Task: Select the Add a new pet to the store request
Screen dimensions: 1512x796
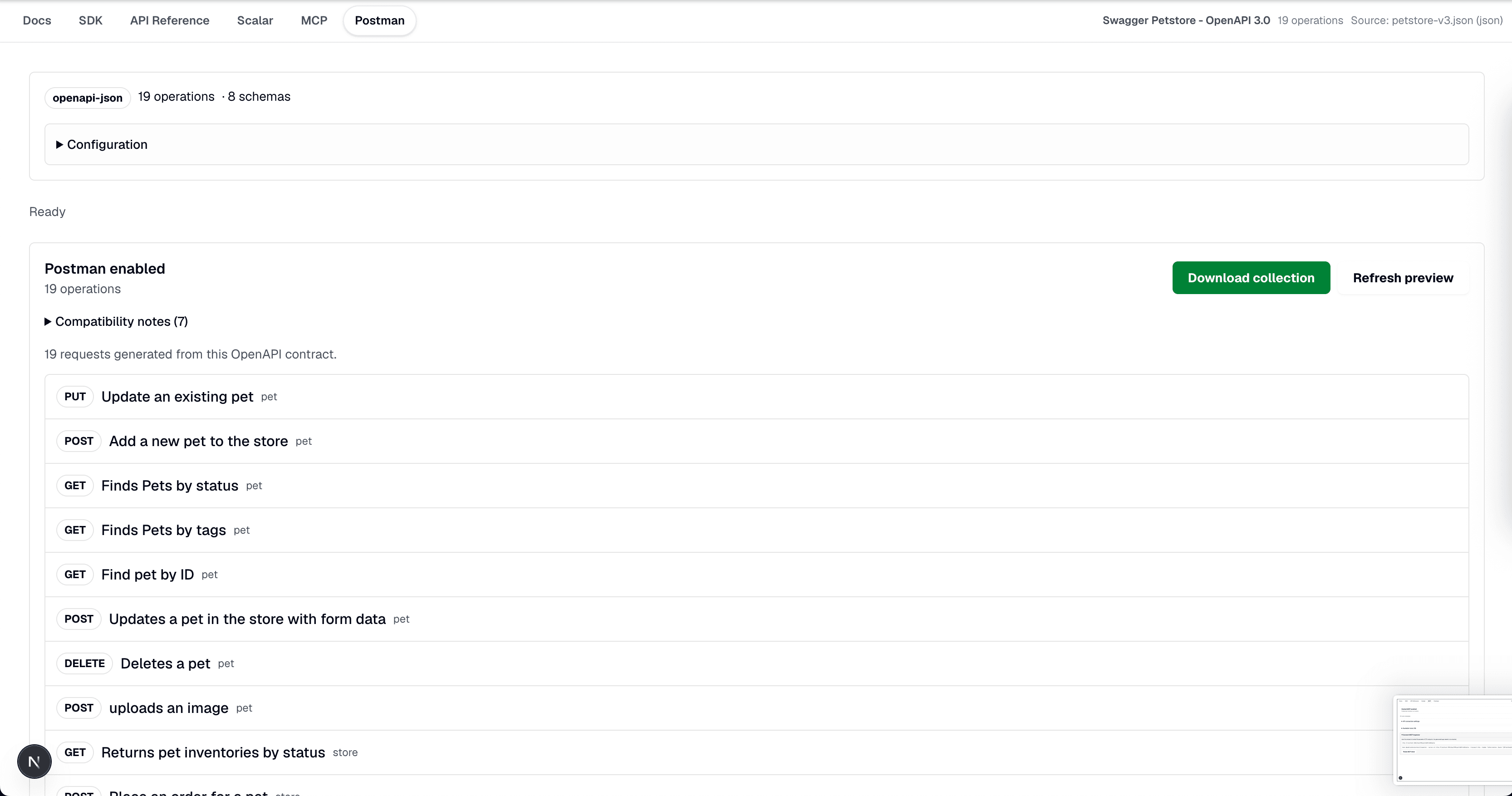Action: 756,442
